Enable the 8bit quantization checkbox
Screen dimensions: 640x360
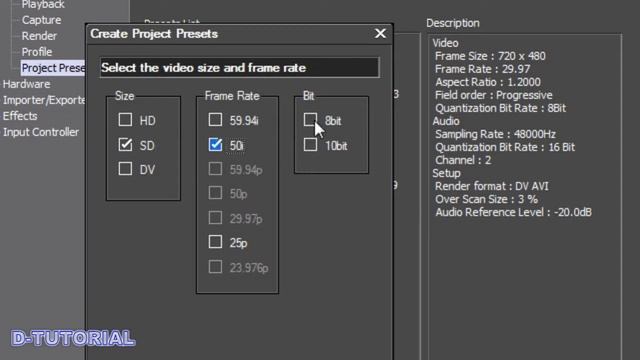tap(310, 120)
